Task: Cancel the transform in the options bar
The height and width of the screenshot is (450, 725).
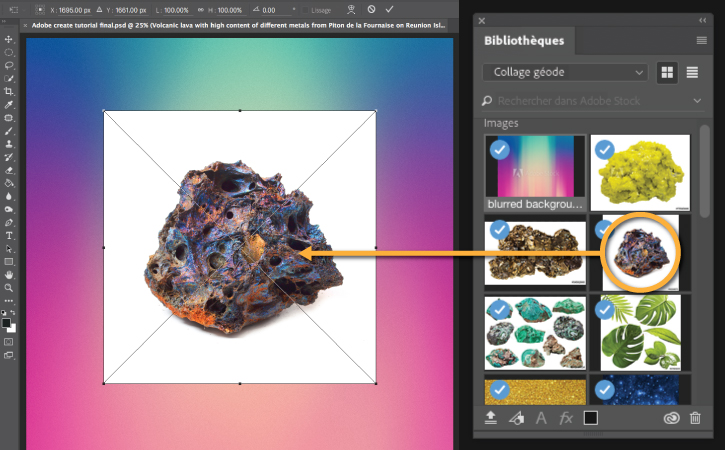Action: pos(371,9)
